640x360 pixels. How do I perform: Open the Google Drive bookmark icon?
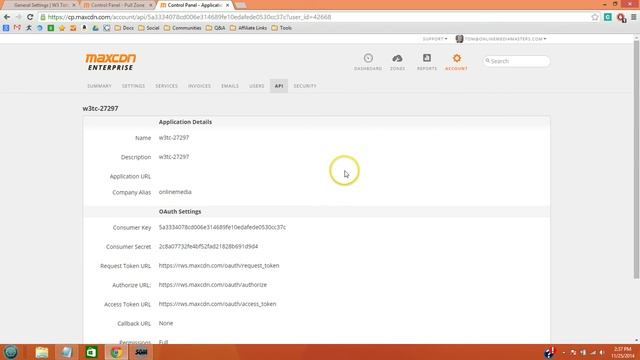[x=96, y=28]
